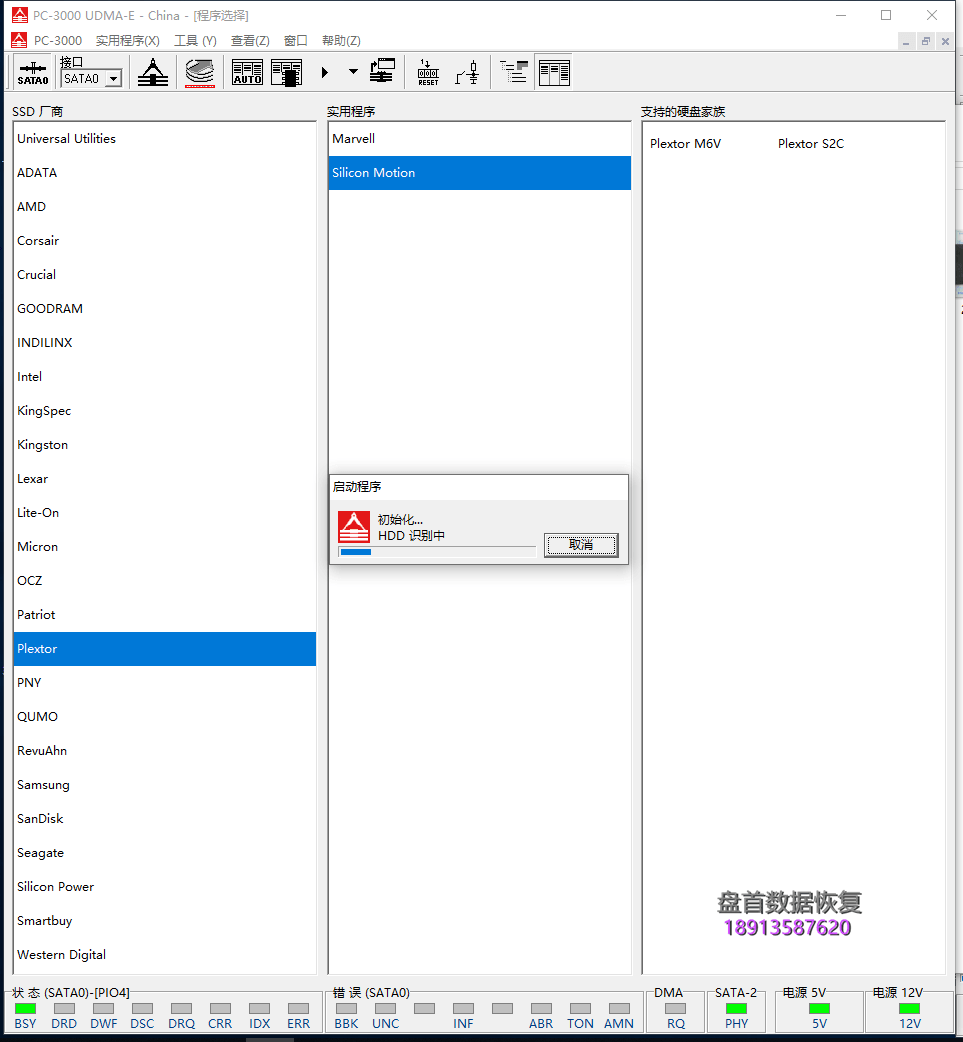Click the 取消 button in the dialog
This screenshot has width=963, height=1042.
[x=581, y=545]
